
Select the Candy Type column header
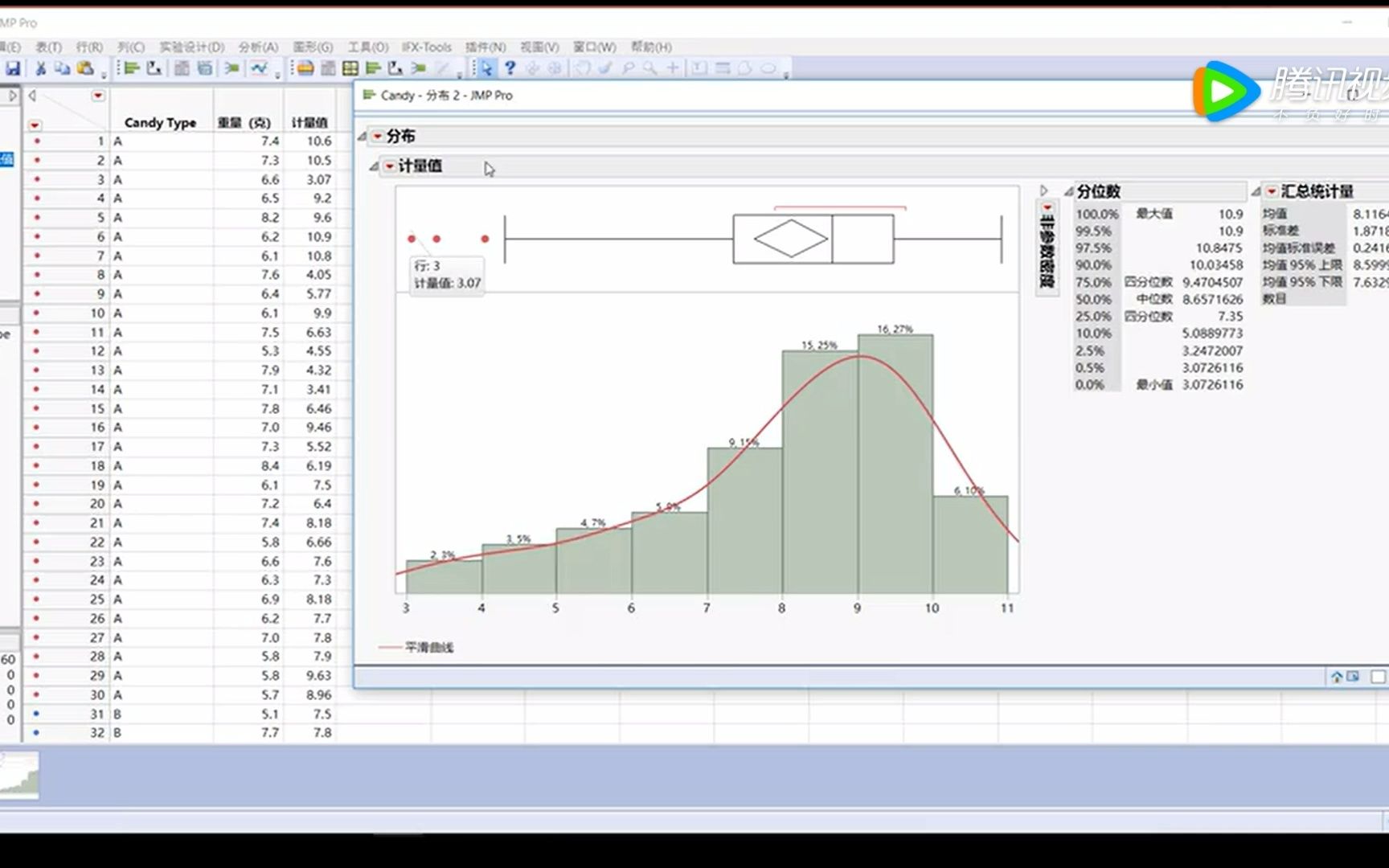coord(161,123)
